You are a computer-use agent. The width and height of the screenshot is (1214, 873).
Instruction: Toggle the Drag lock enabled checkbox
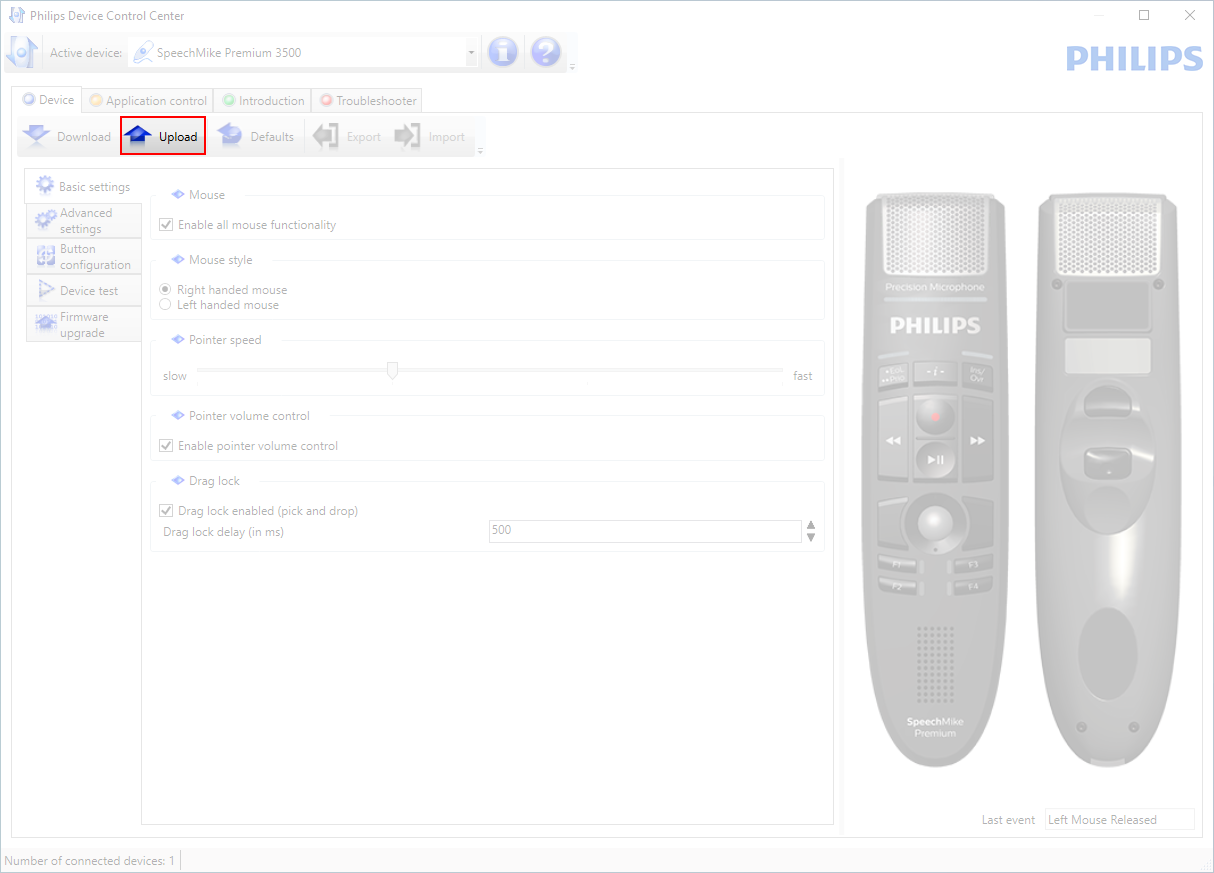point(166,511)
